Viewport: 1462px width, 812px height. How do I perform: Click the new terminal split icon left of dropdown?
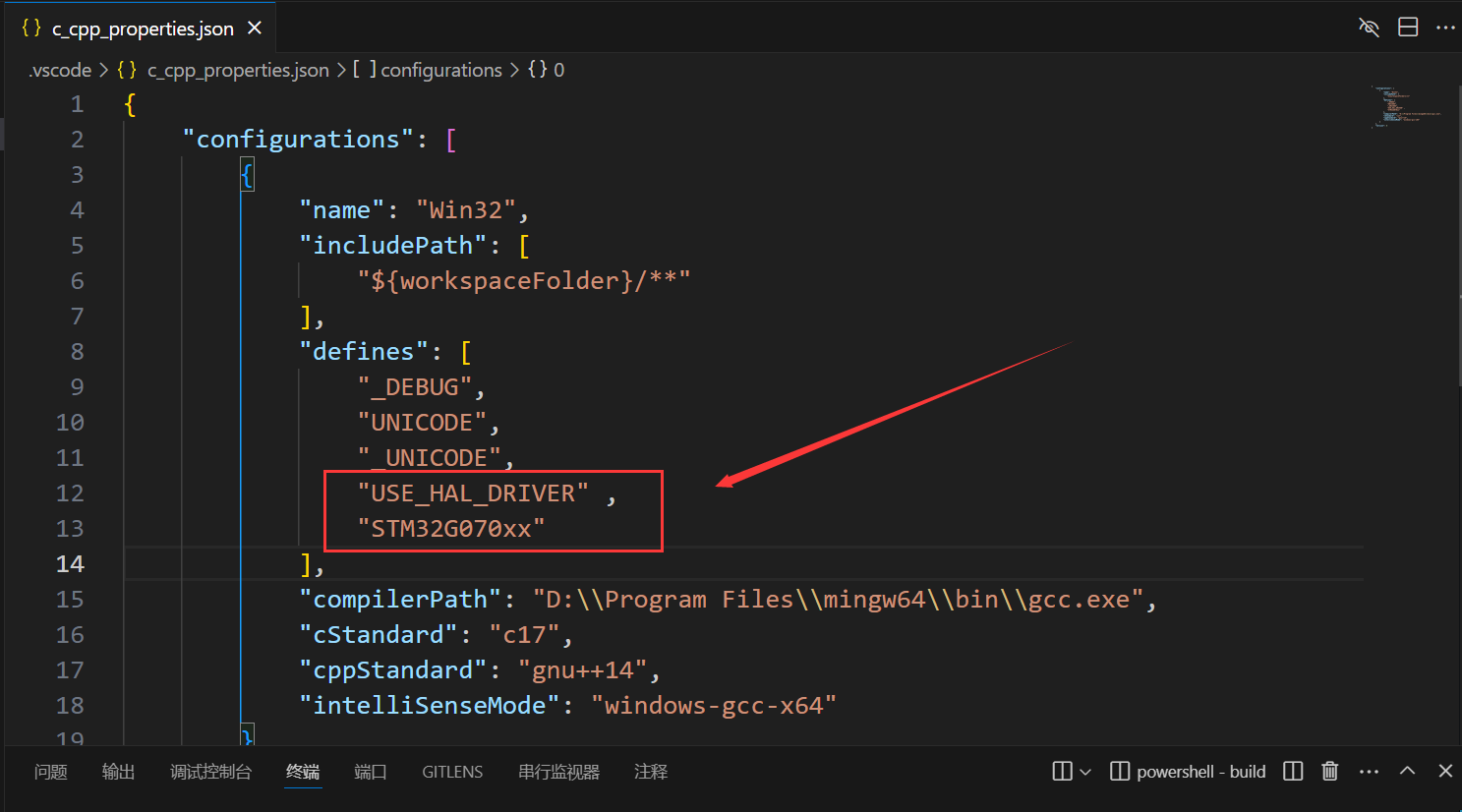coord(1062,772)
